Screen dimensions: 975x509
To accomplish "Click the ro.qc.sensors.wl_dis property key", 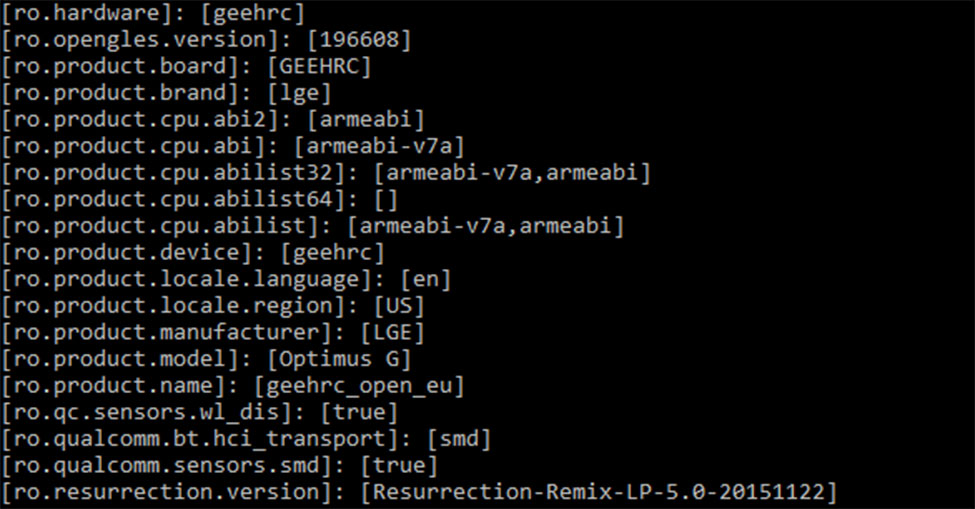I will (155, 412).
